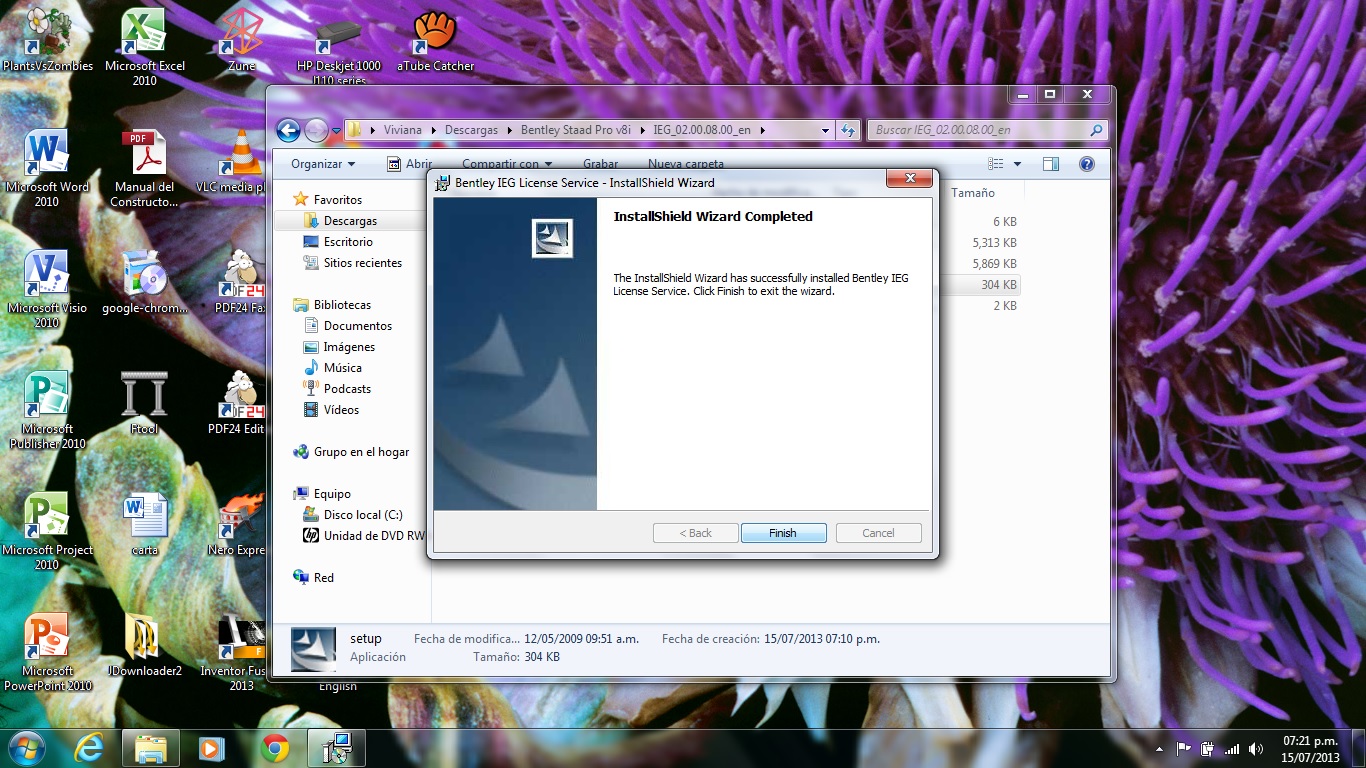The image size is (1366, 768).
Task: Click Finish to exit the wizard
Action: pos(783,533)
